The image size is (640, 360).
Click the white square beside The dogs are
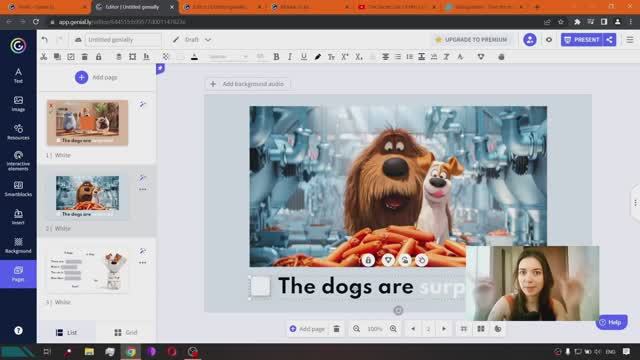260,286
